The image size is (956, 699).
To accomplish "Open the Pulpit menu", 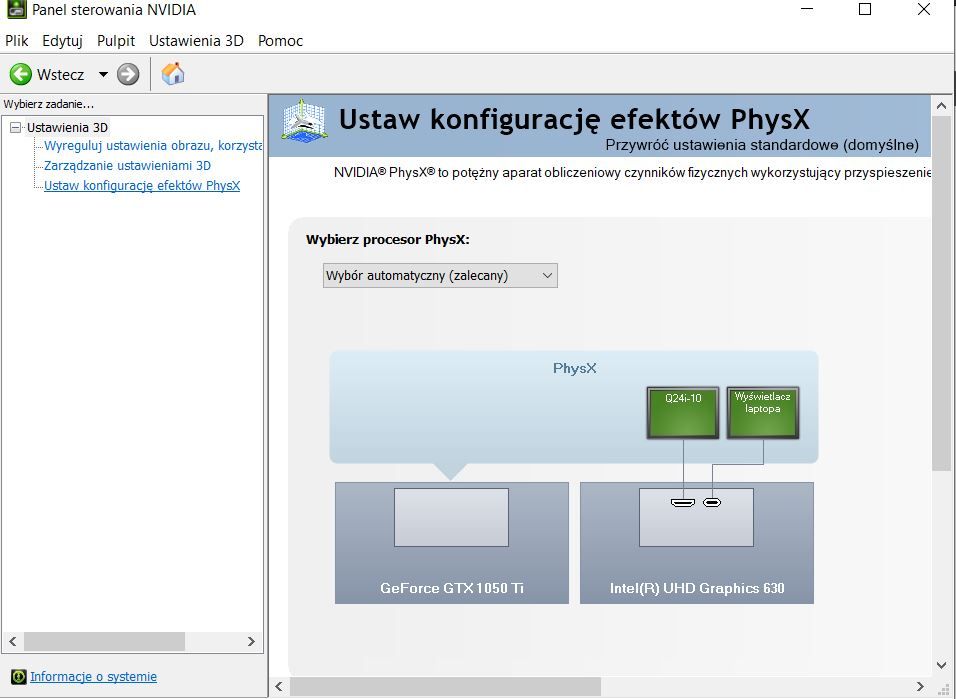I will (x=116, y=41).
